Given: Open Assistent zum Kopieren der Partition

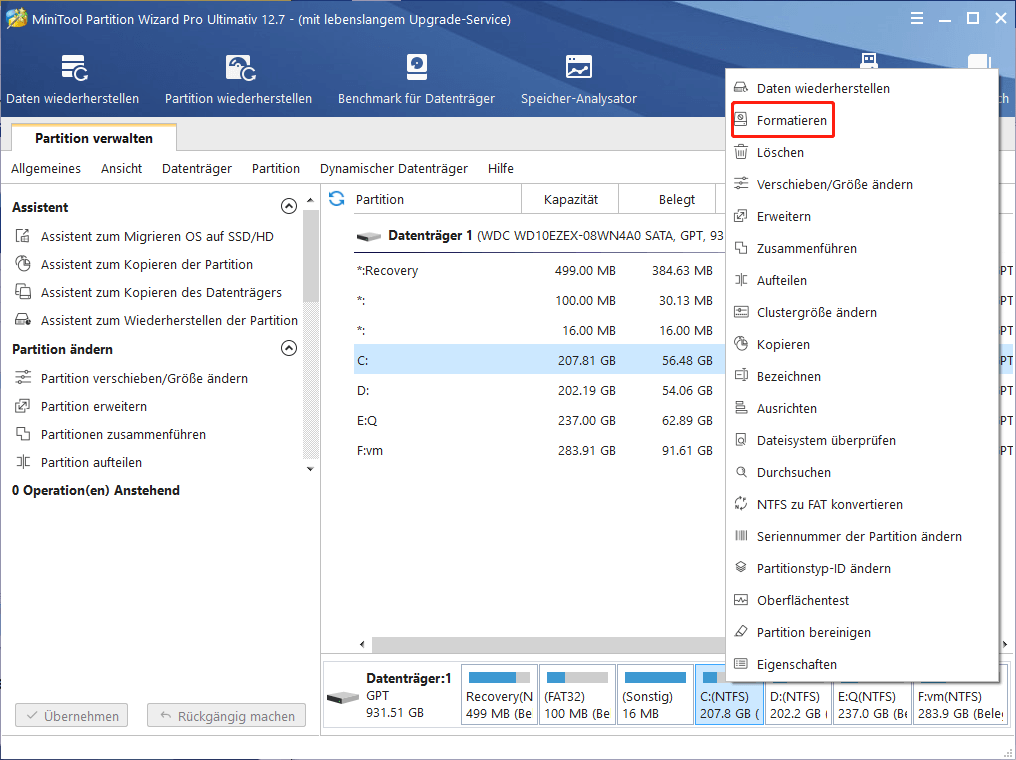Looking at the screenshot, I should pyautogui.click(x=146, y=265).
